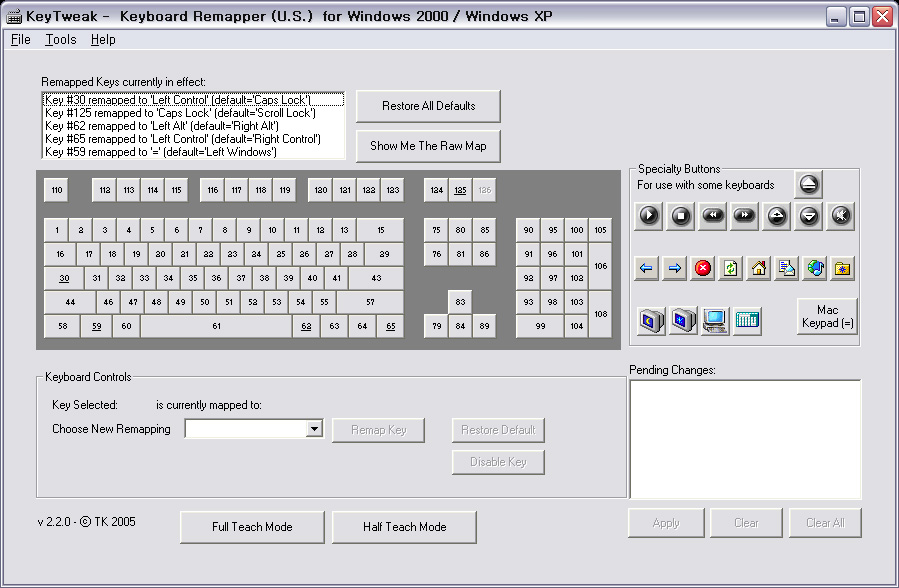Click keyboard key 43 (Enter position)
The width and height of the screenshot is (899, 588).
coord(376,279)
